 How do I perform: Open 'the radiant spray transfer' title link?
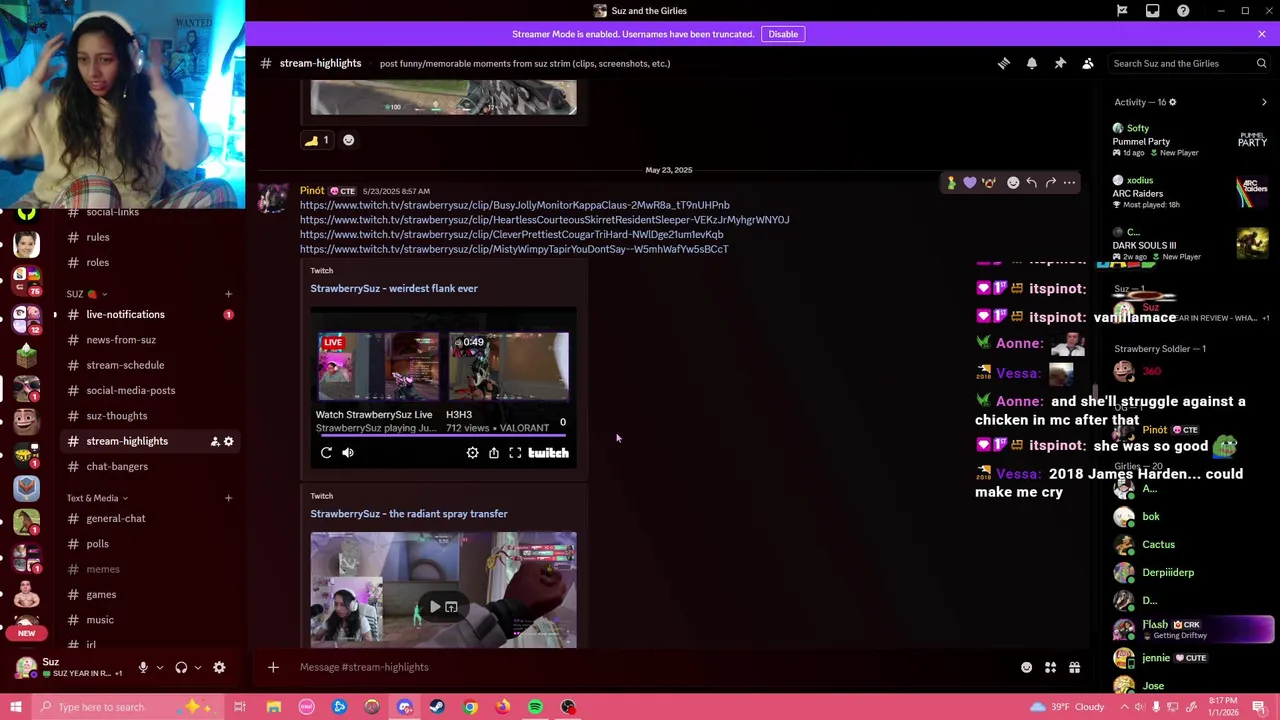[409, 514]
